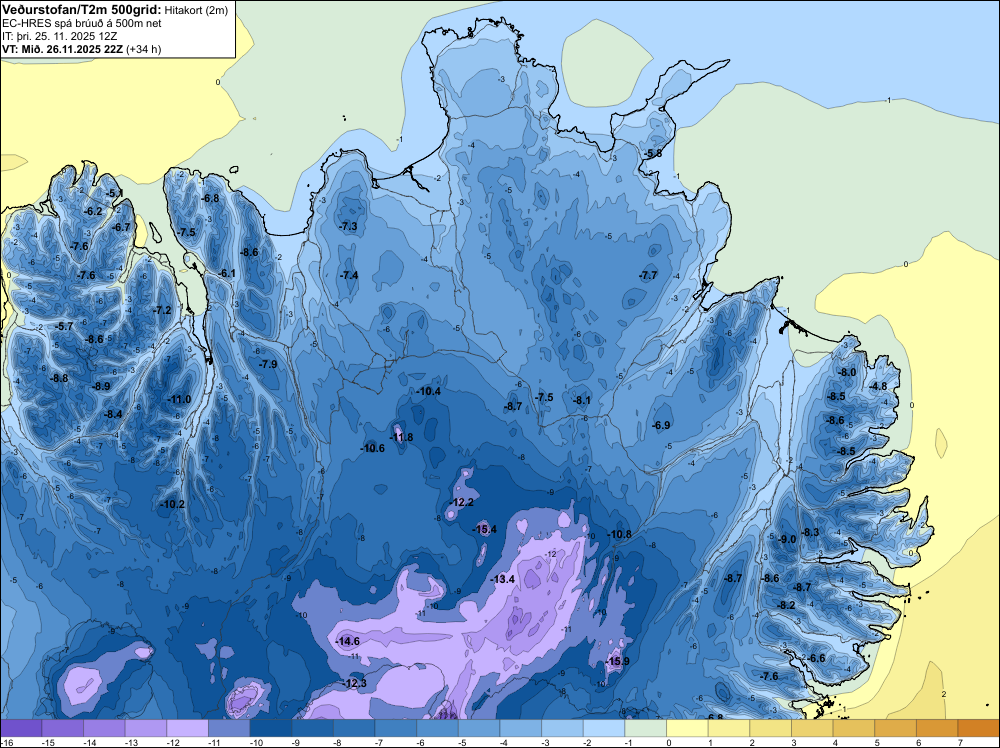The height and width of the screenshot is (748, 1000).
Task: Click the -7.3 temperature label
Action: pyautogui.click(x=349, y=226)
